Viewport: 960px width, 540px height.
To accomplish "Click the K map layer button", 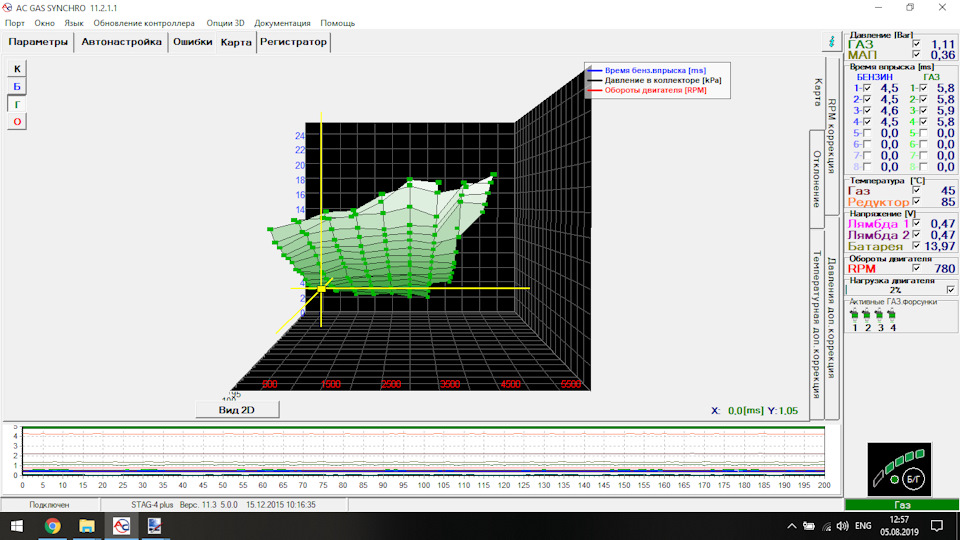I will pyautogui.click(x=17, y=69).
